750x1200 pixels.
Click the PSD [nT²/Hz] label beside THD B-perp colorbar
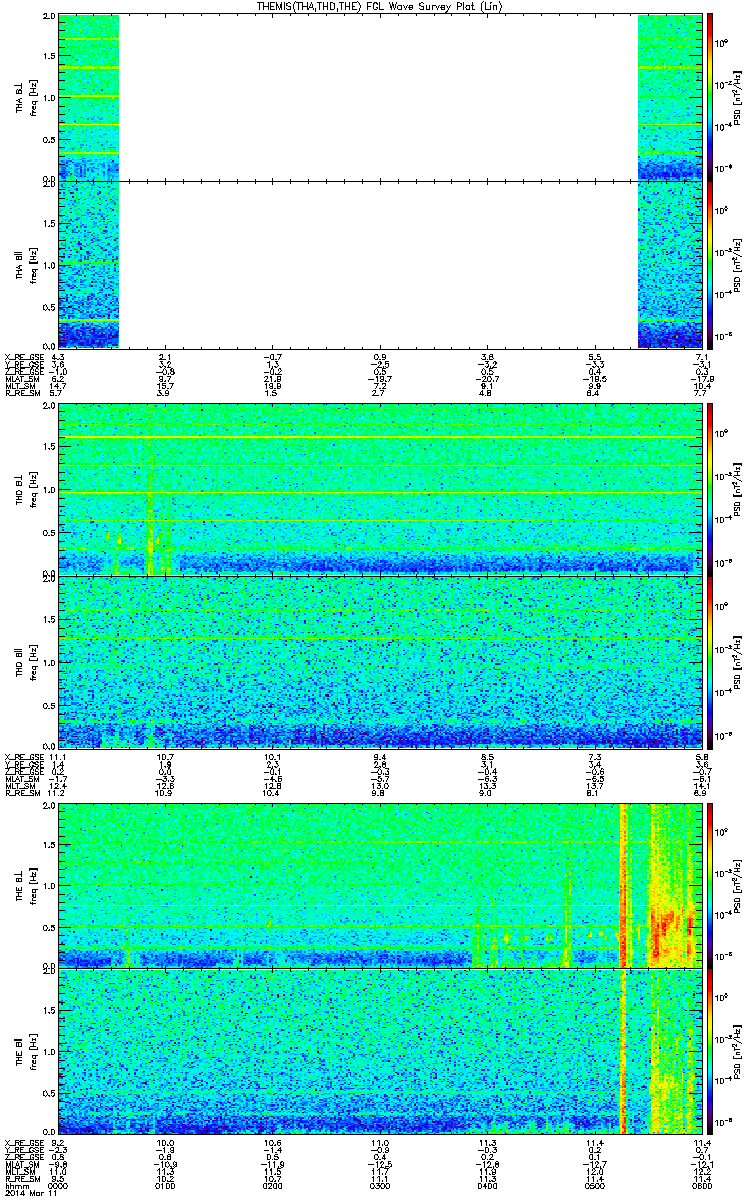coord(736,489)
